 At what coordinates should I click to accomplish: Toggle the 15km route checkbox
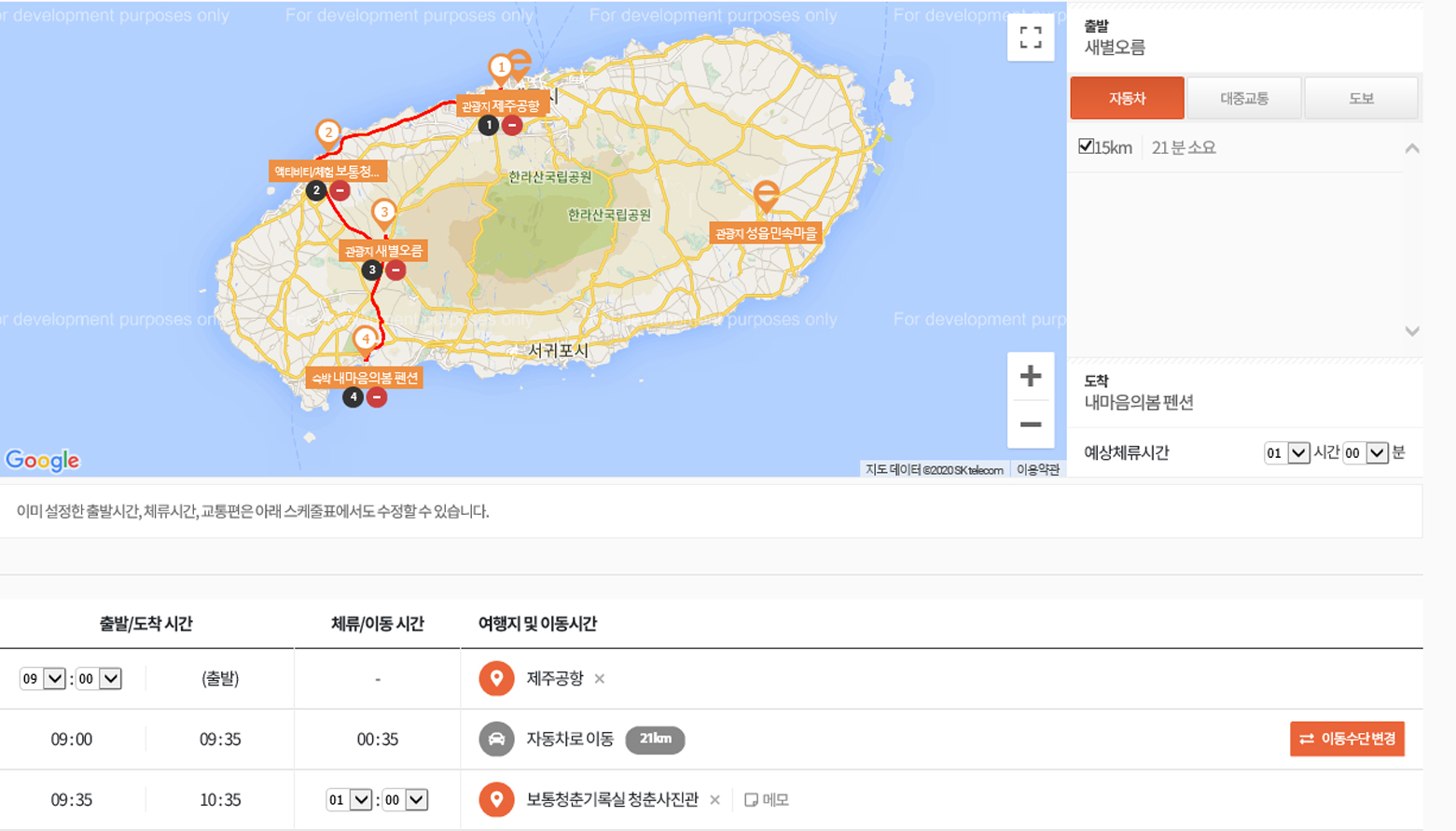(1086, 146)
